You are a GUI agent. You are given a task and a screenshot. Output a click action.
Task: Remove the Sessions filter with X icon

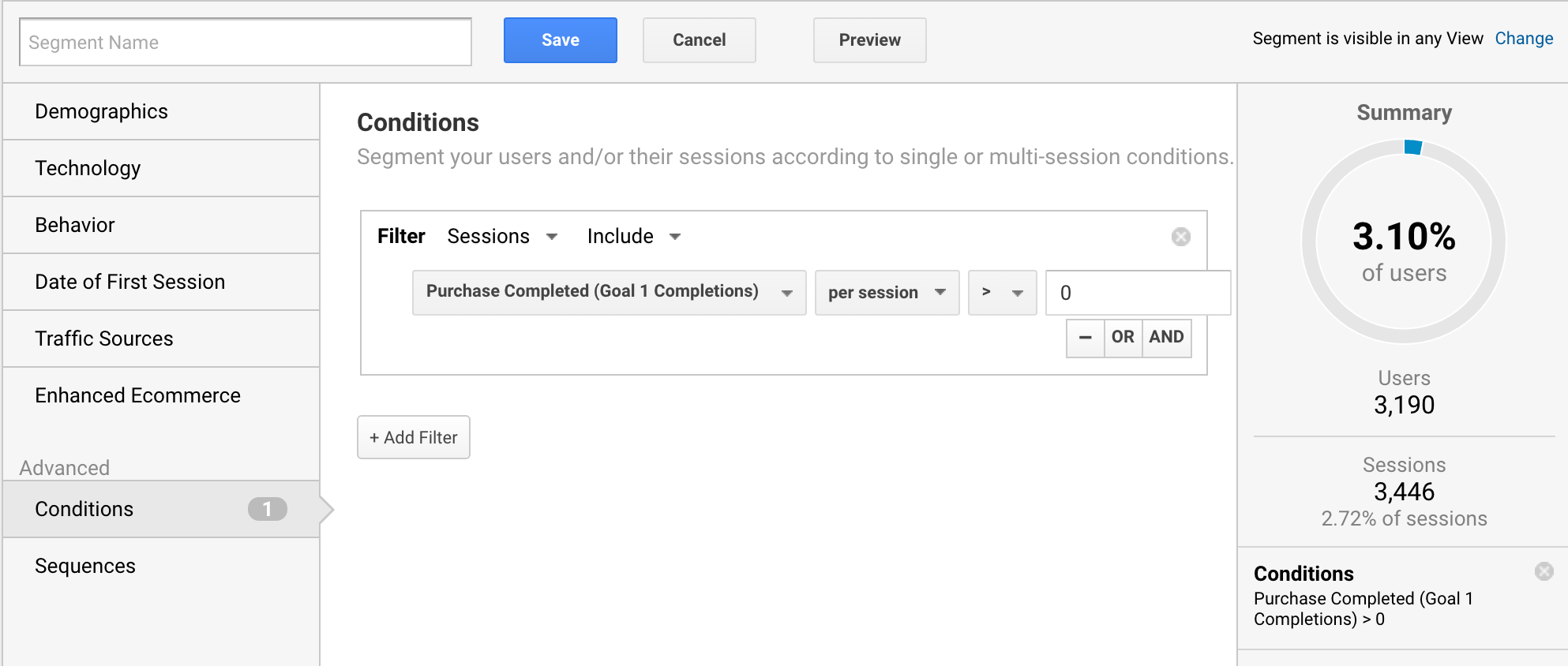(1180, 237)
